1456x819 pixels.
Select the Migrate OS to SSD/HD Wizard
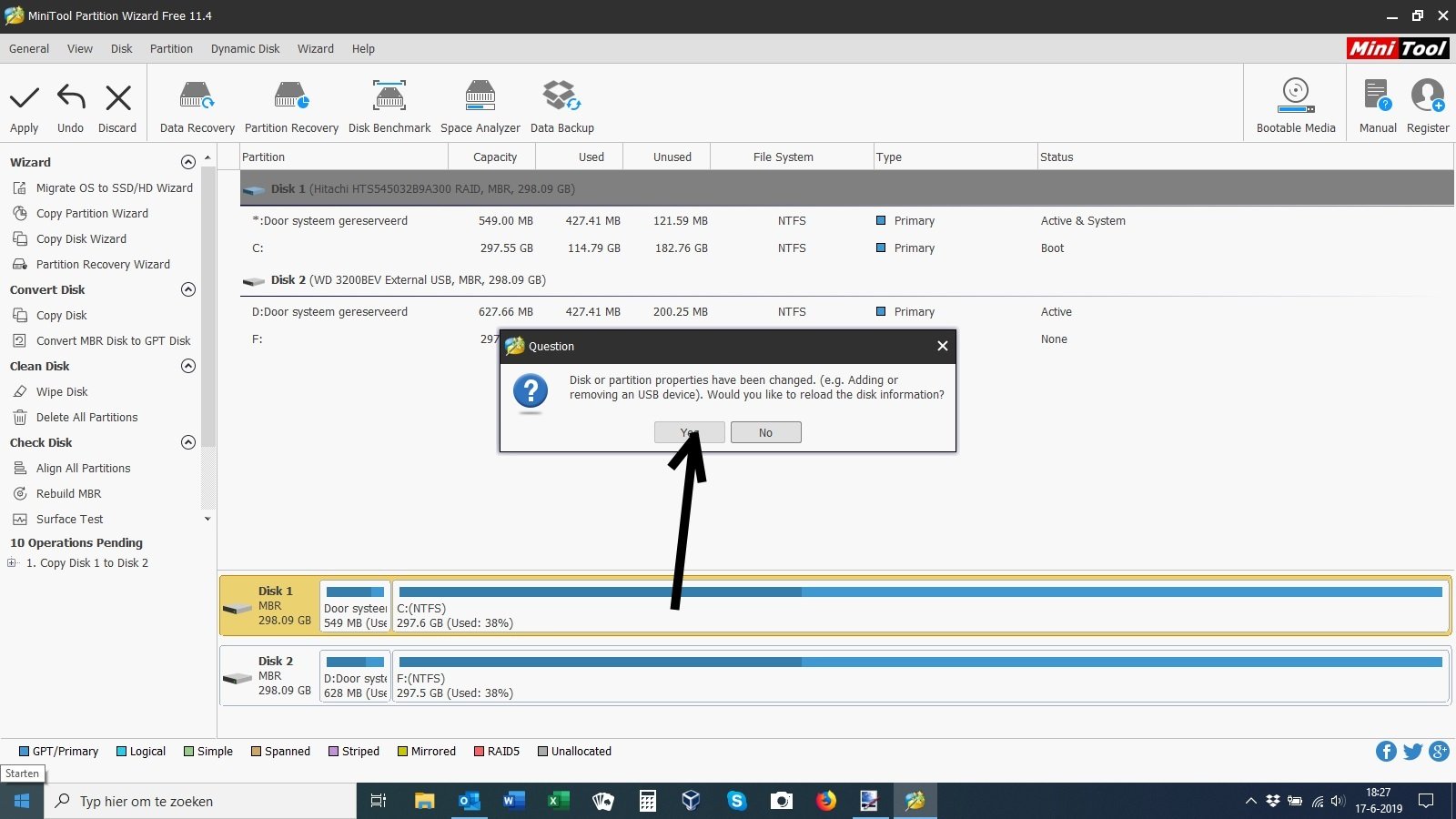tap(114, 188)
